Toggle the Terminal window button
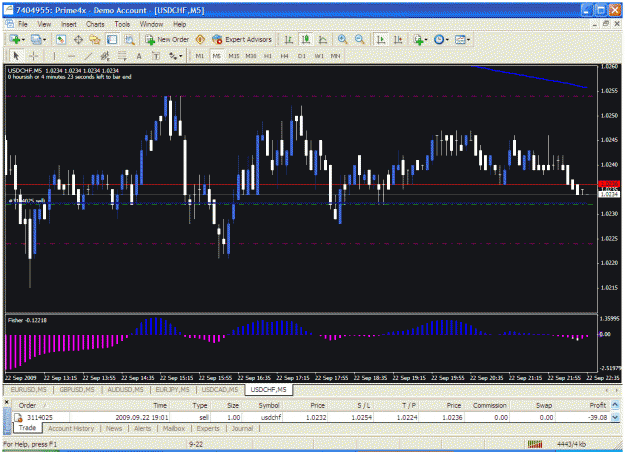625x452 pixels. tap(112, 39)
